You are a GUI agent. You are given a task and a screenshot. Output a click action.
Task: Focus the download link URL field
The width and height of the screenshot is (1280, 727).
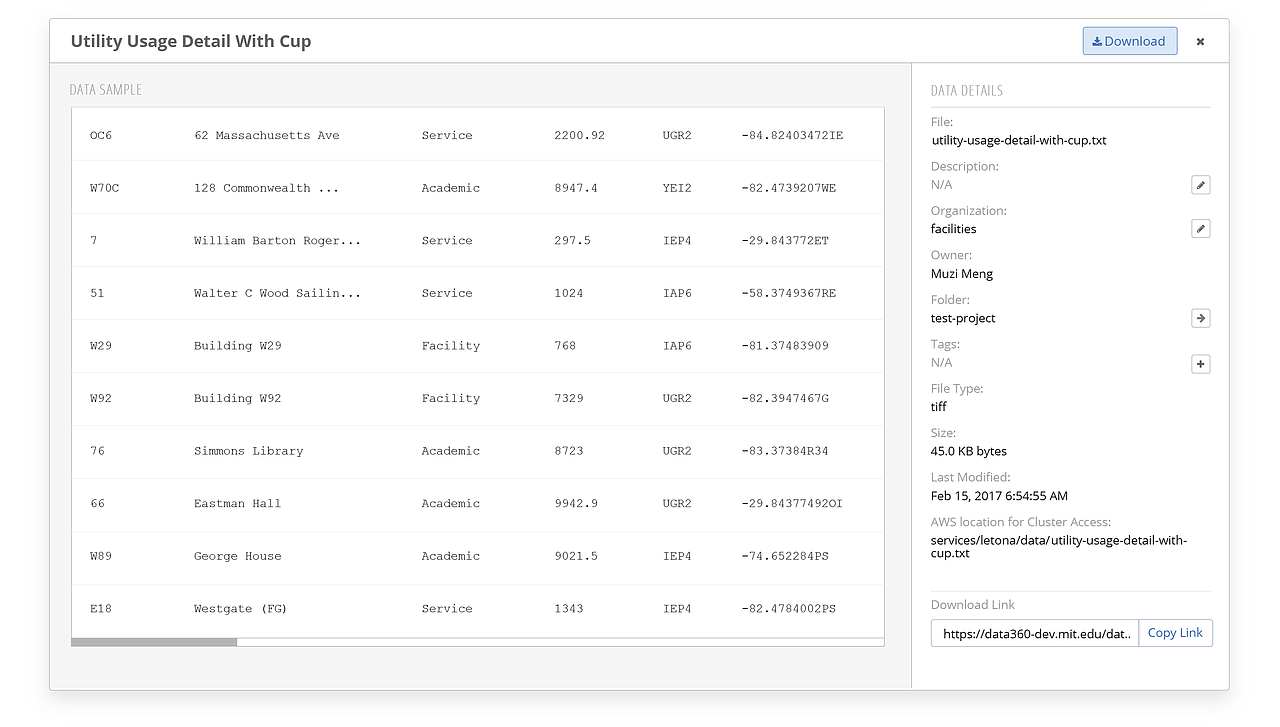[x=1035, y=633]
